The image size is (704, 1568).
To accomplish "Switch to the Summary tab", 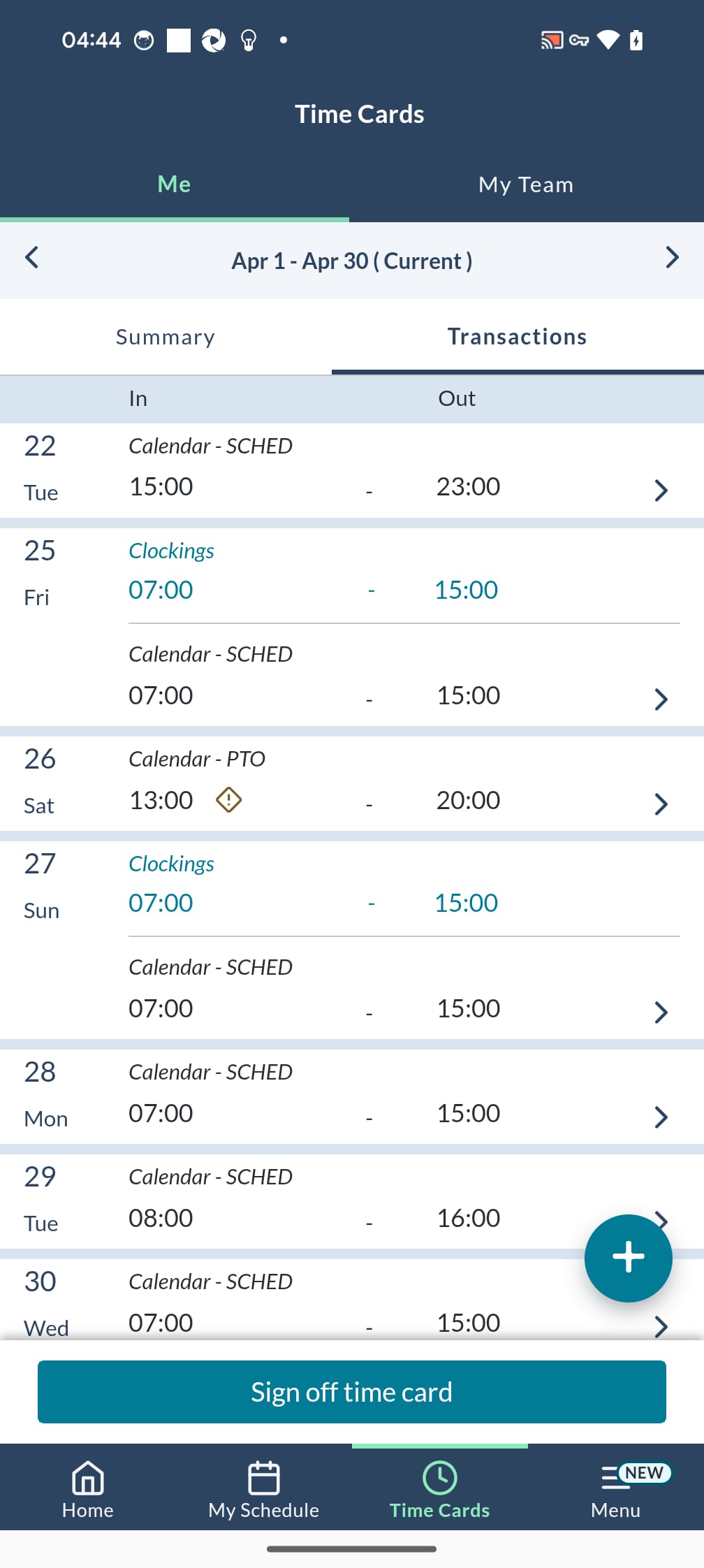I will (x=166, y=337).
